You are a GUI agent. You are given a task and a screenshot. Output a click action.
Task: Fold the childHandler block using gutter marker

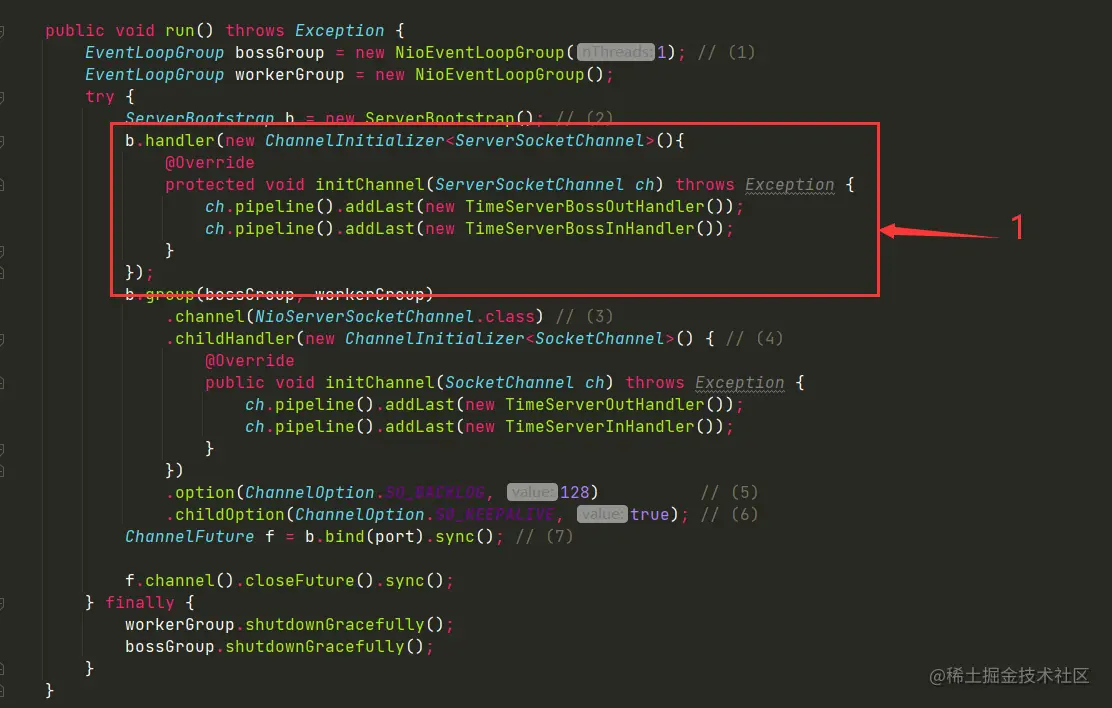(2, 339)
